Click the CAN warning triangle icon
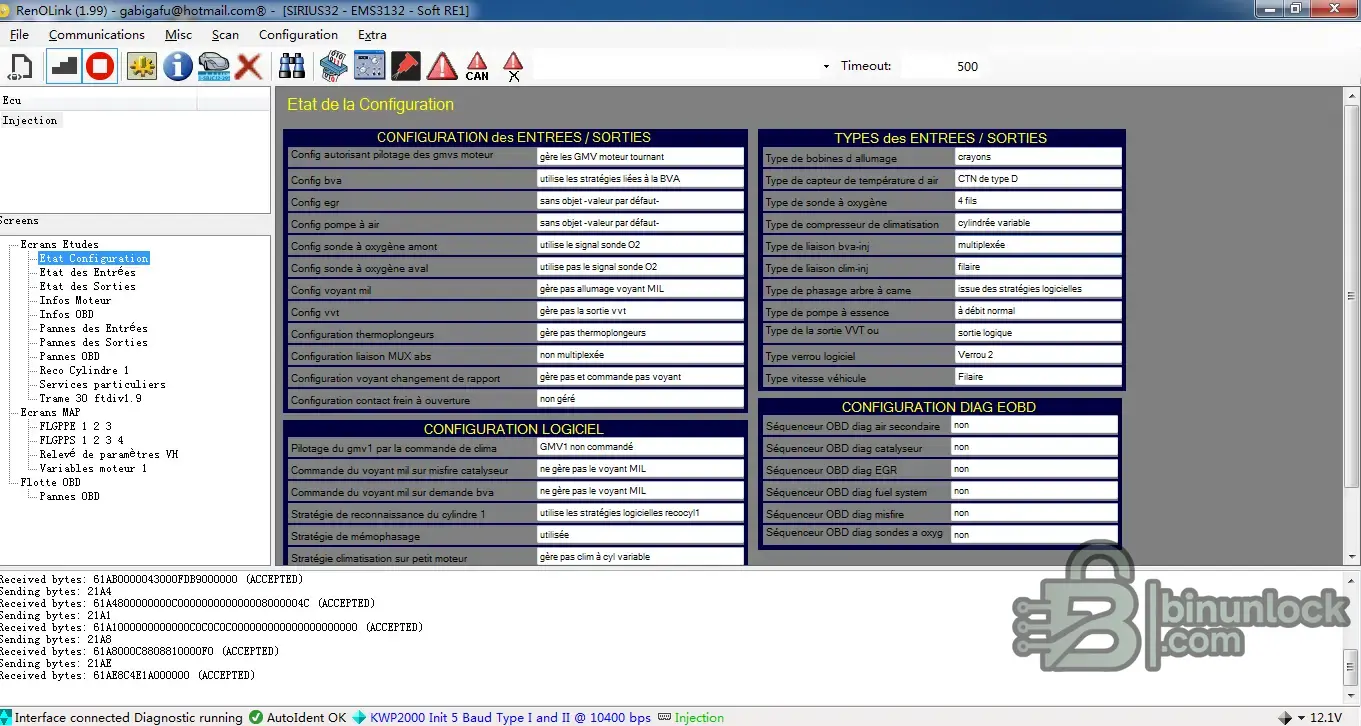The image size is (1361, 726). click(x=477, y=67)
